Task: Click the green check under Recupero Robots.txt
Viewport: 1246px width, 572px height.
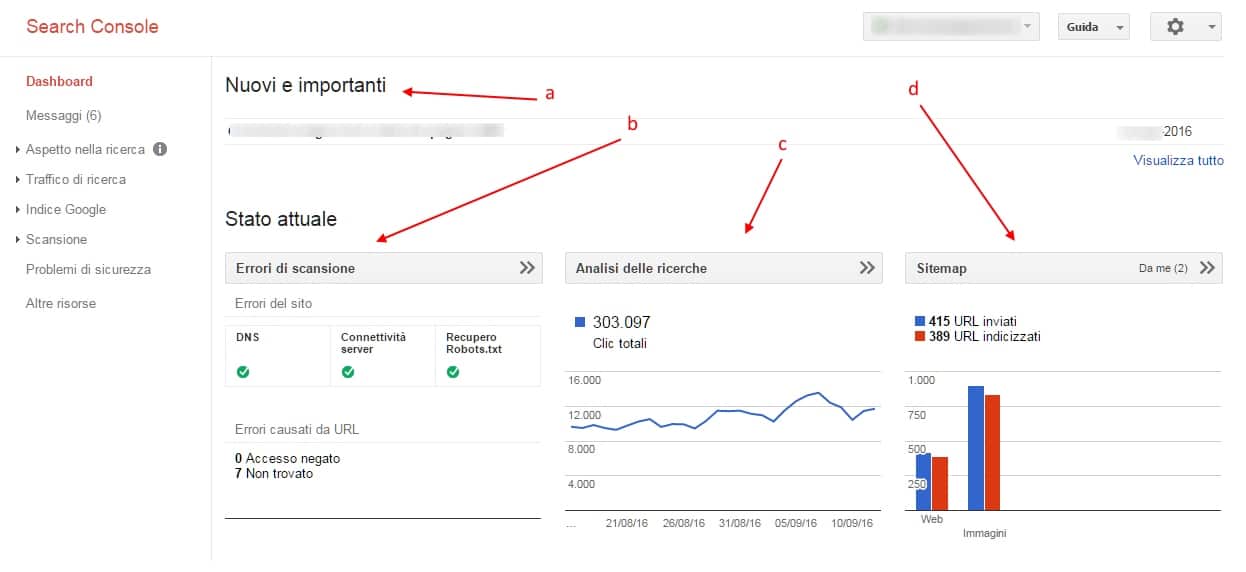Action: (453, 372)
